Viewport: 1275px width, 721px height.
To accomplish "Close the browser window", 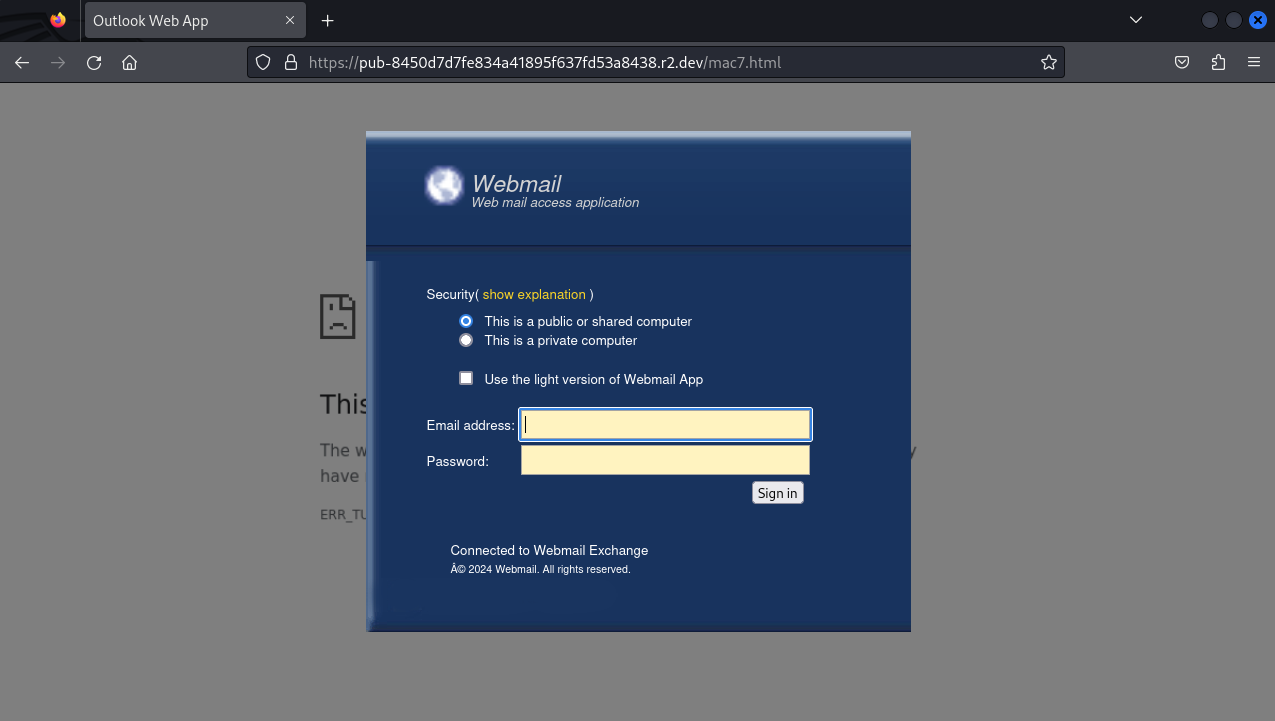I will pyautogui.click(x=1258, y=20).
